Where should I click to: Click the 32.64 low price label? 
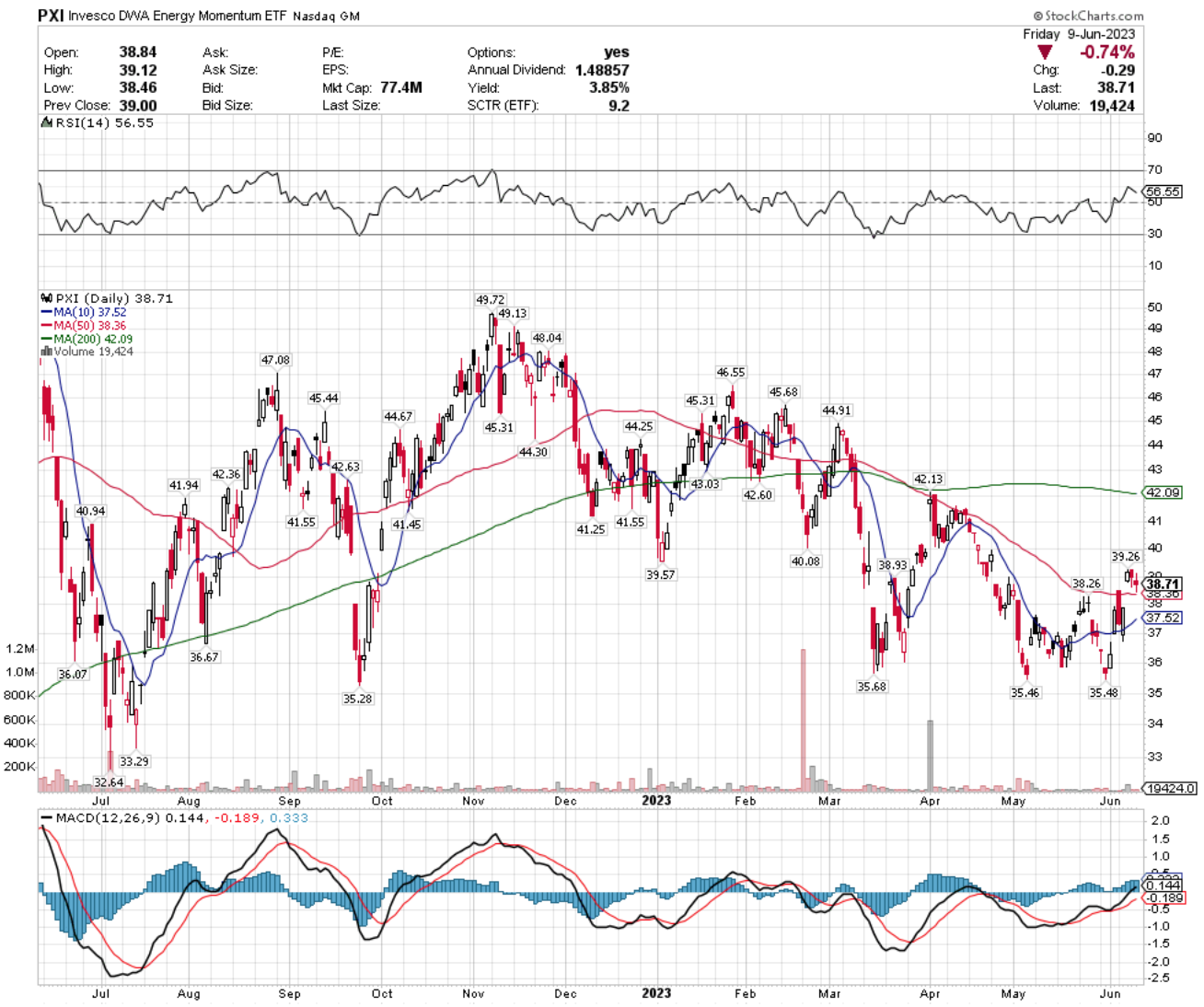[x=109, y=782]
